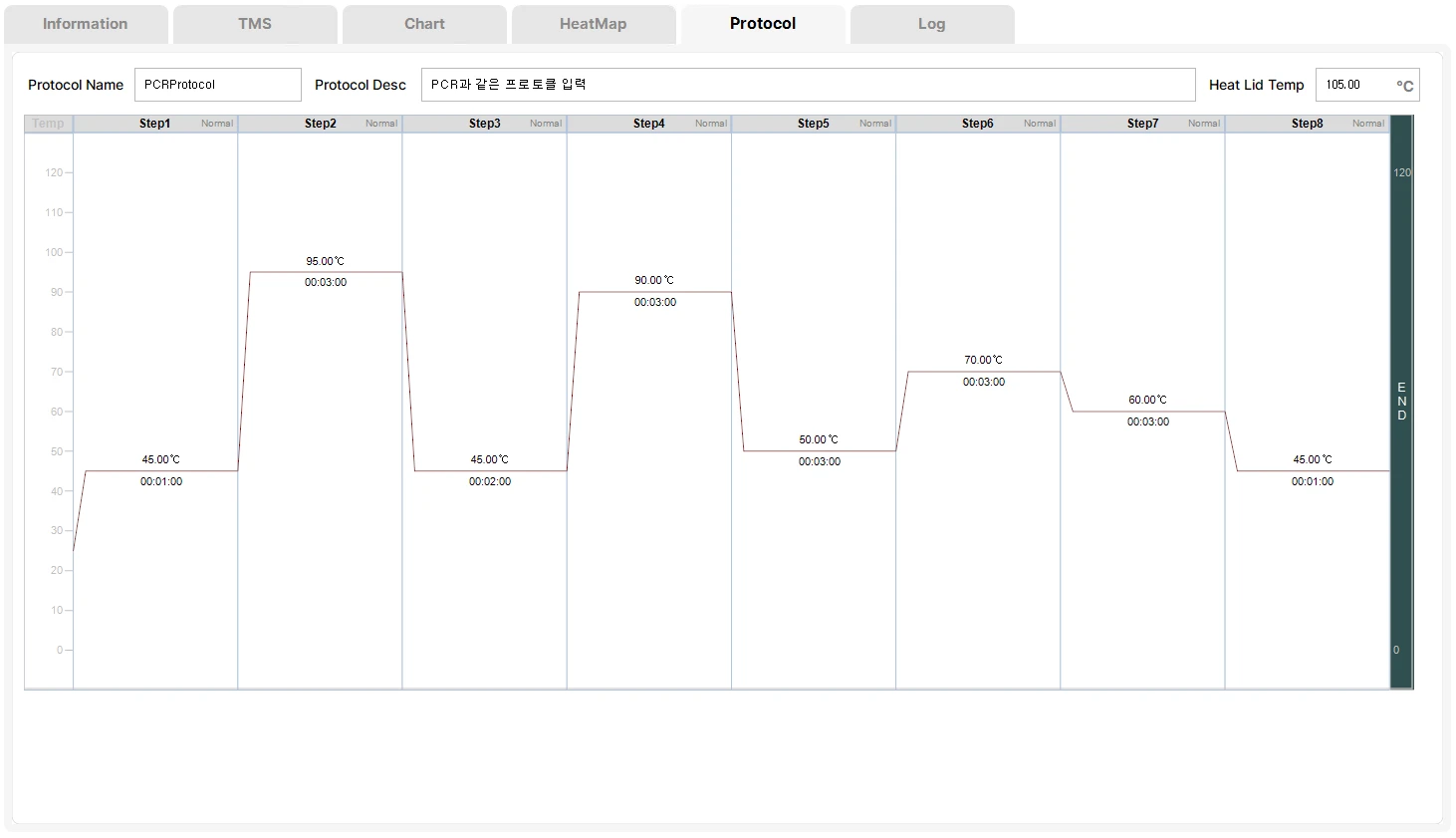The image size is (1456, 838).
Task: Click the Normal label in Step1 header
Action: pyautogui.click(x=217, y=124)
